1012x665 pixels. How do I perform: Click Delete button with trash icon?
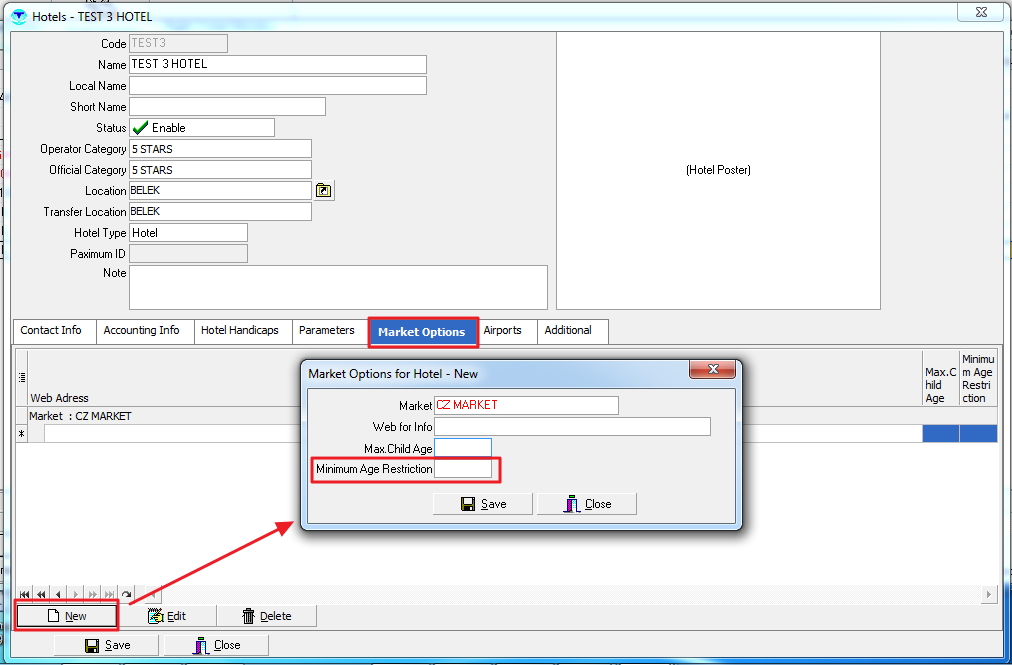coord(266,616)
